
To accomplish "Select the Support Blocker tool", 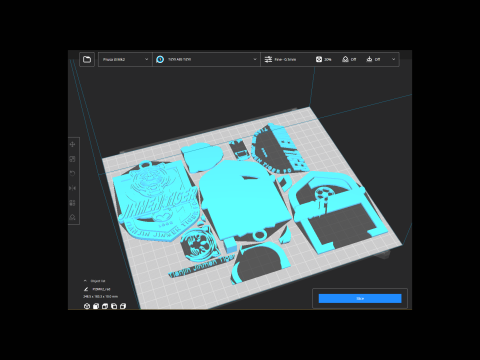I will pos(72,217).
